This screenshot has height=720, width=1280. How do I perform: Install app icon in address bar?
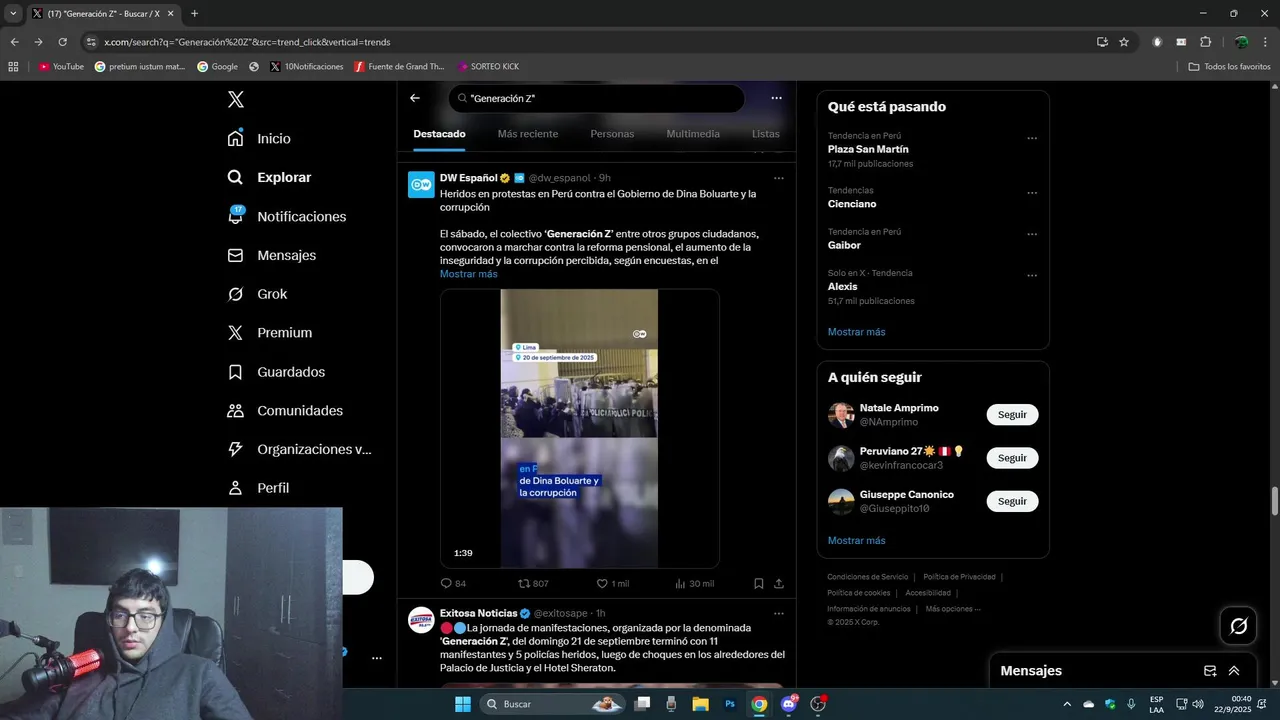tap(1102, 42)
